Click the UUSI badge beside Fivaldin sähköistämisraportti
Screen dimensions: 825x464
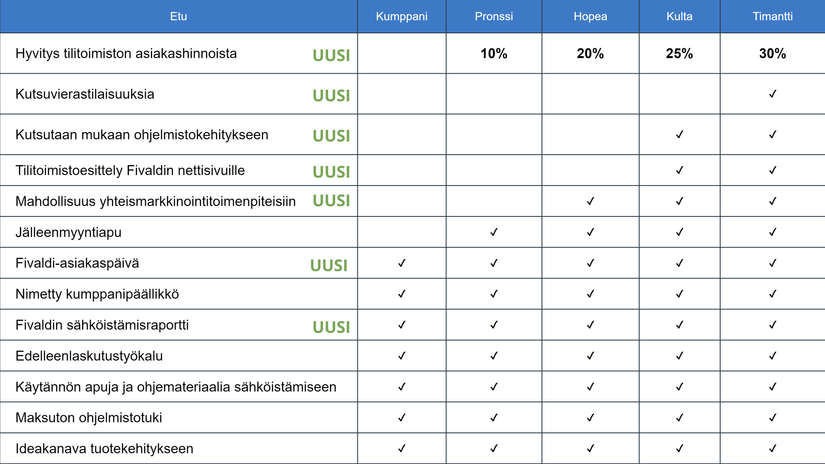click(331, 327)
